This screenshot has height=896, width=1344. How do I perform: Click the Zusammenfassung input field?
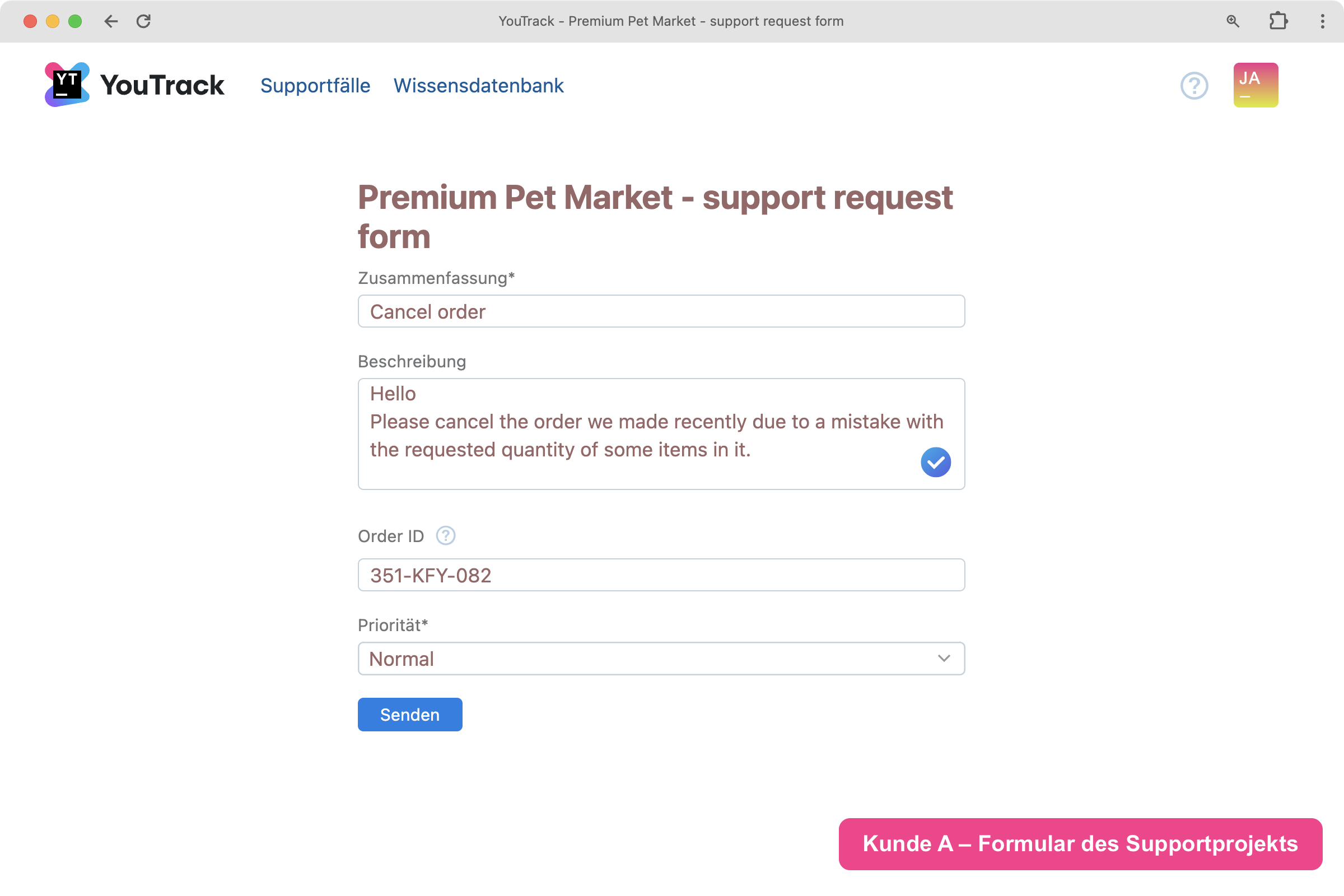coord(661,311)
